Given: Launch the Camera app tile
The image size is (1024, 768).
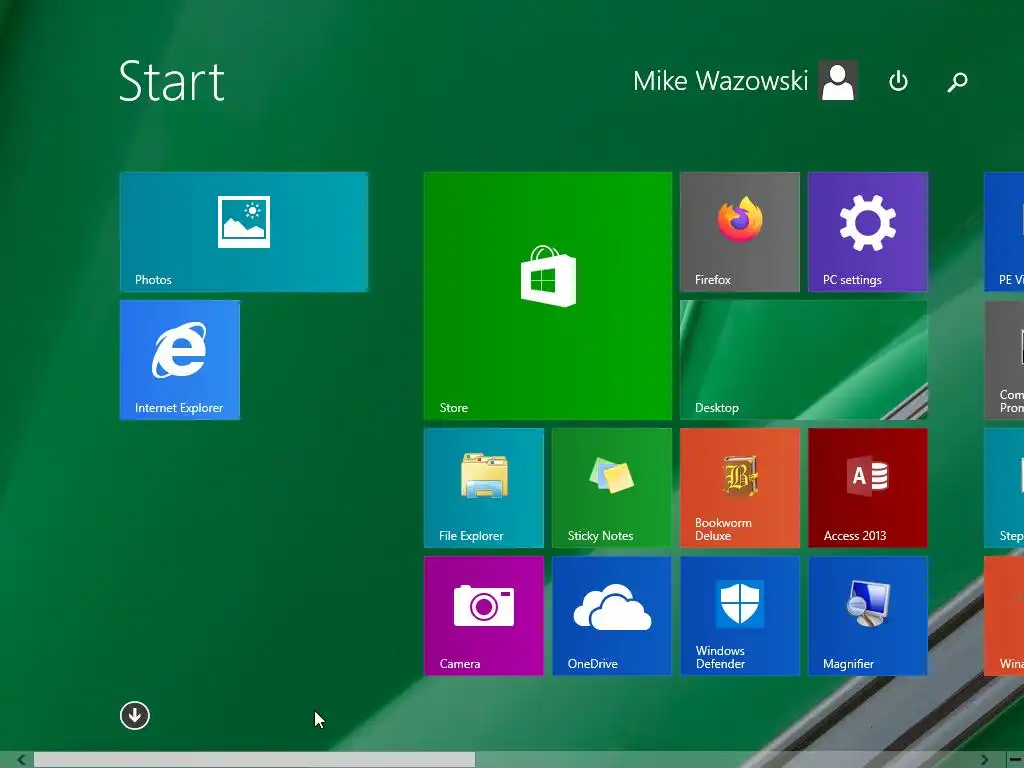Looking at the screenshot, I should coord(484,616).
